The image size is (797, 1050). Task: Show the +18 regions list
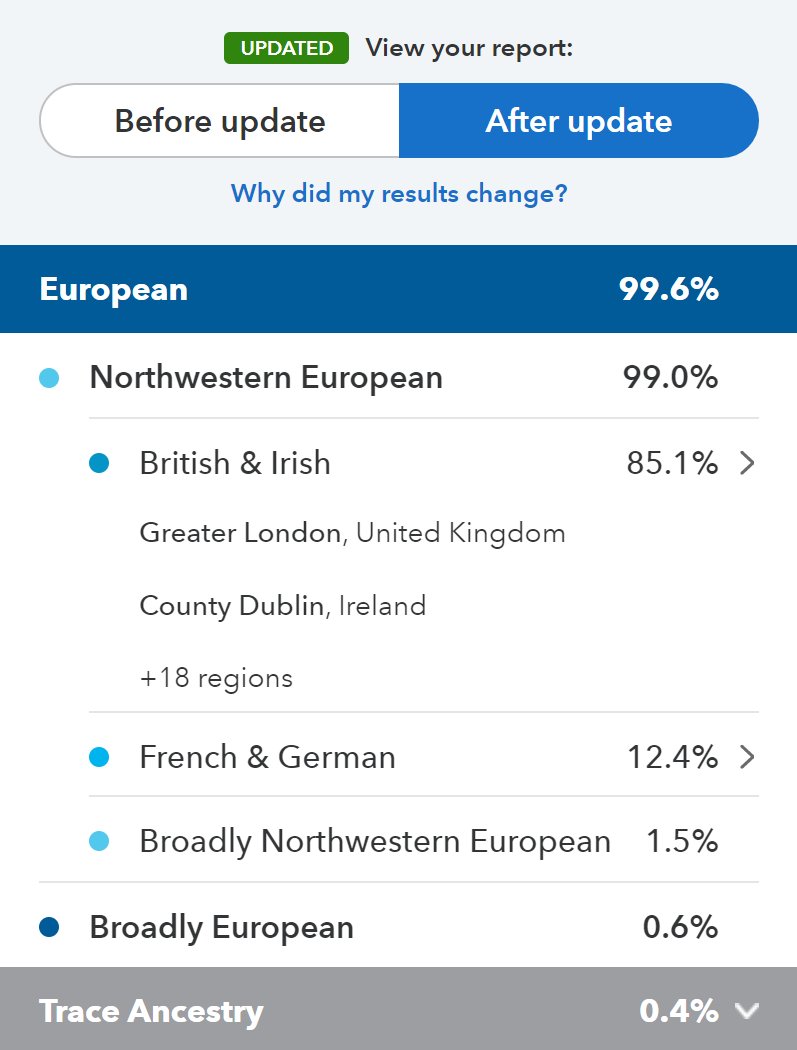[x=216, y=678]
